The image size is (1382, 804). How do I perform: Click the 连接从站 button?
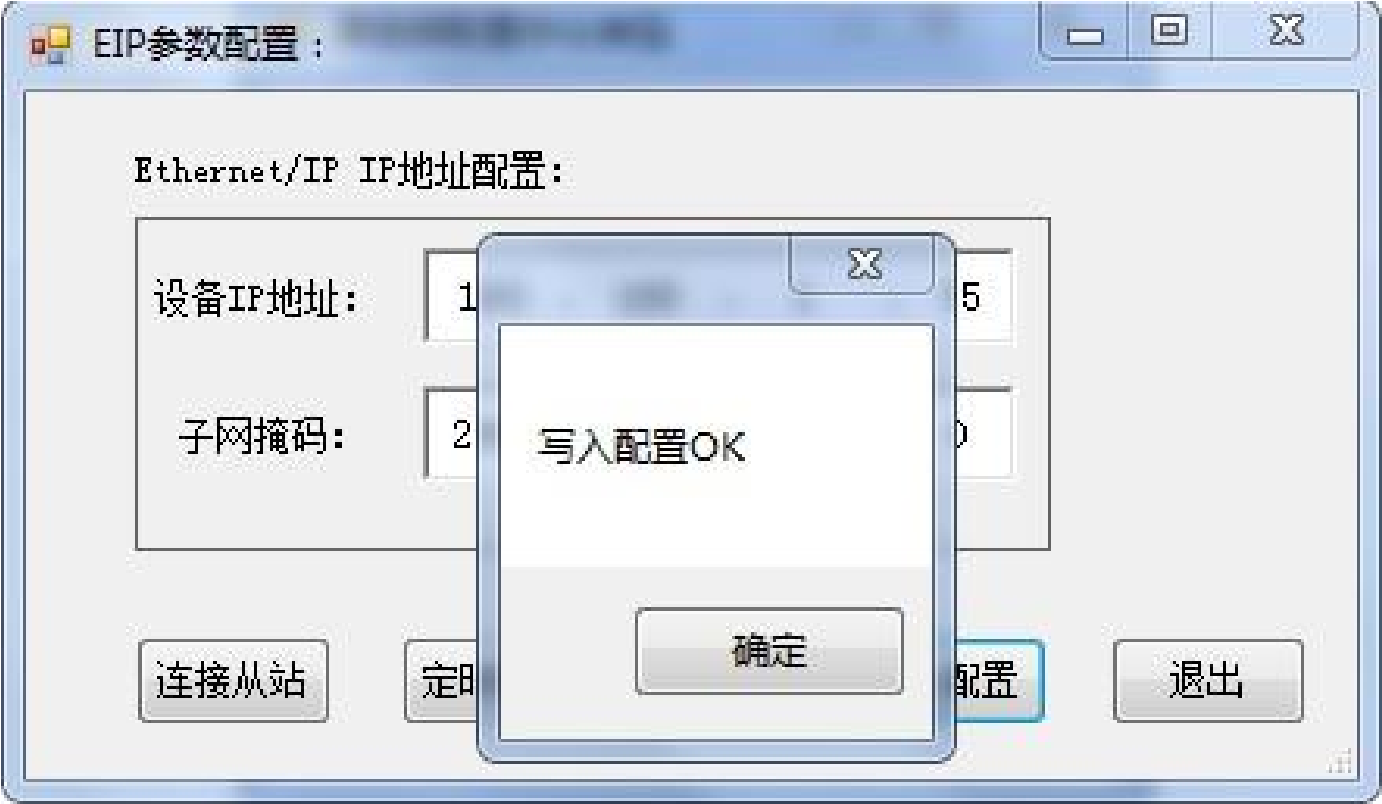coord(233,681)
